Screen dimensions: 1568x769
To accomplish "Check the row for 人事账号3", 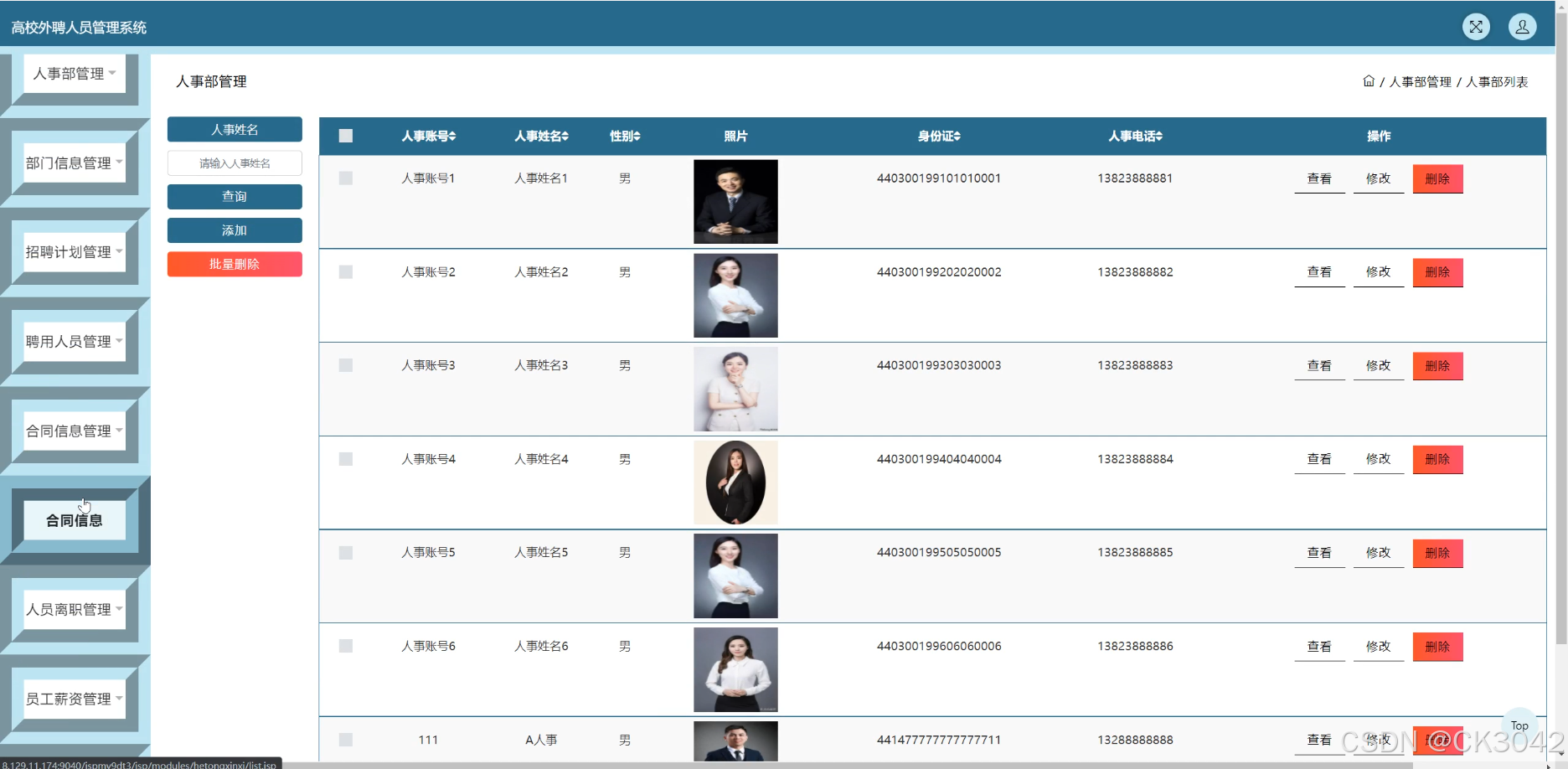I will click(346, 365).
